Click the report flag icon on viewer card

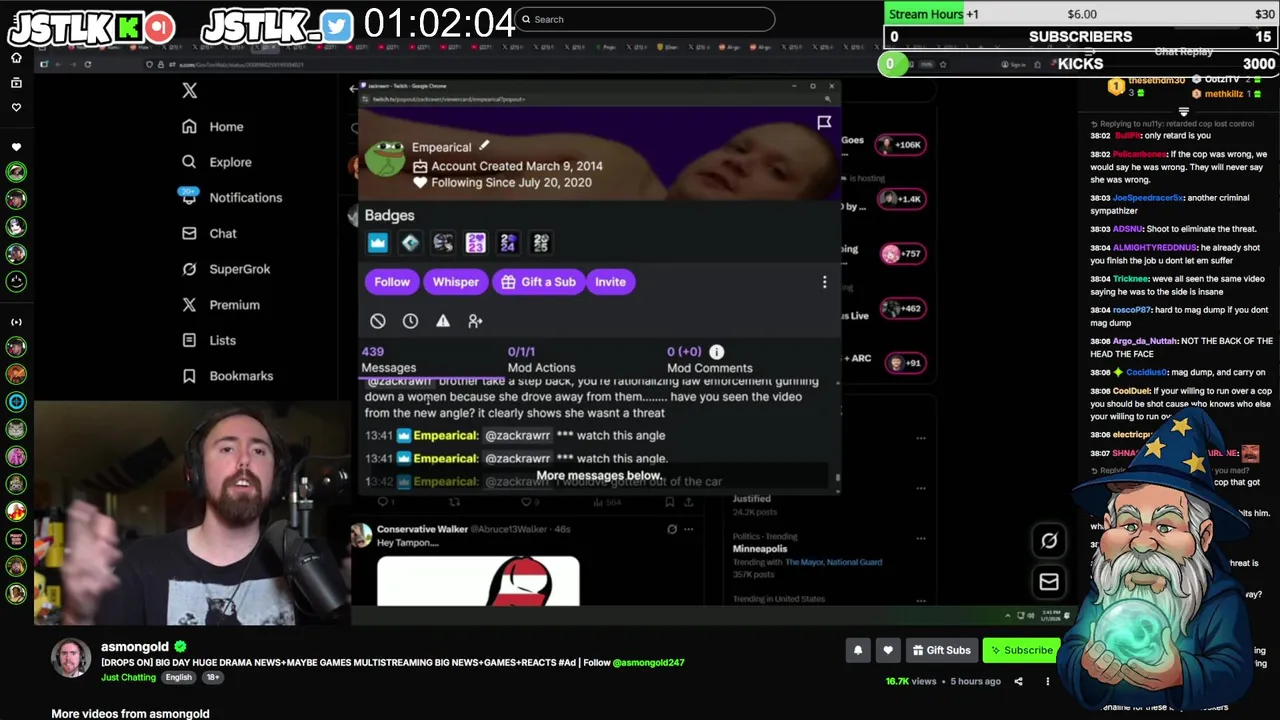pos(824,122)
